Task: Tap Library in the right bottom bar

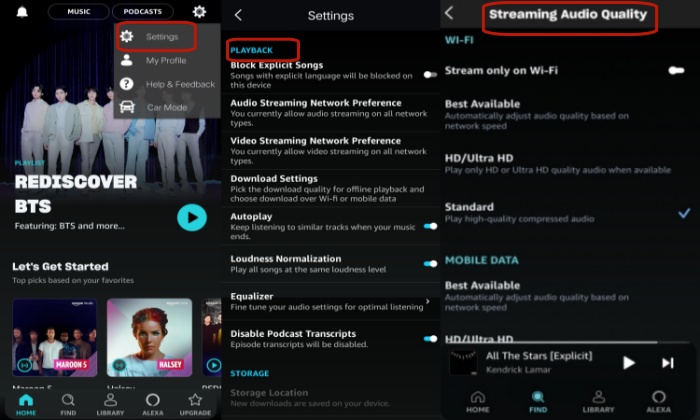Action: (598, 401)
